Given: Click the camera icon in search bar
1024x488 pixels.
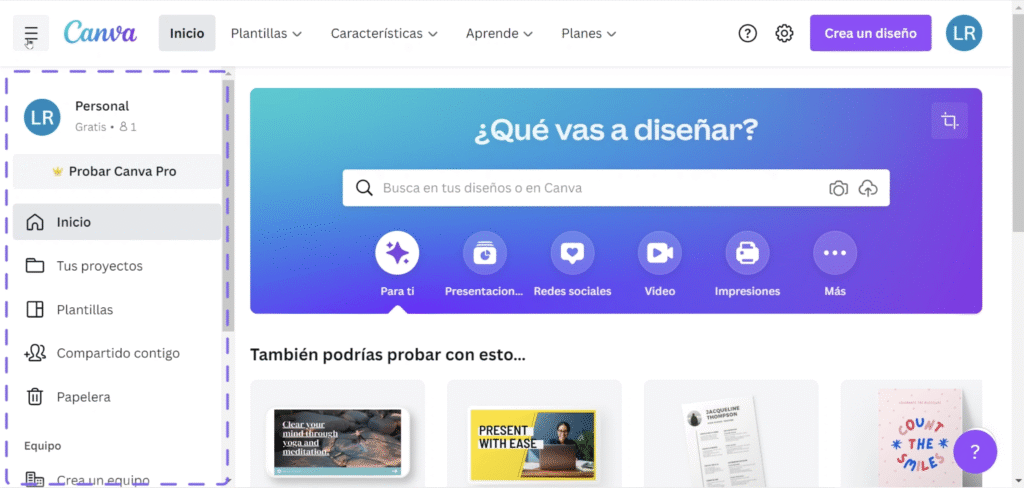Looking at the screenshot, I should tap(838, 188).
